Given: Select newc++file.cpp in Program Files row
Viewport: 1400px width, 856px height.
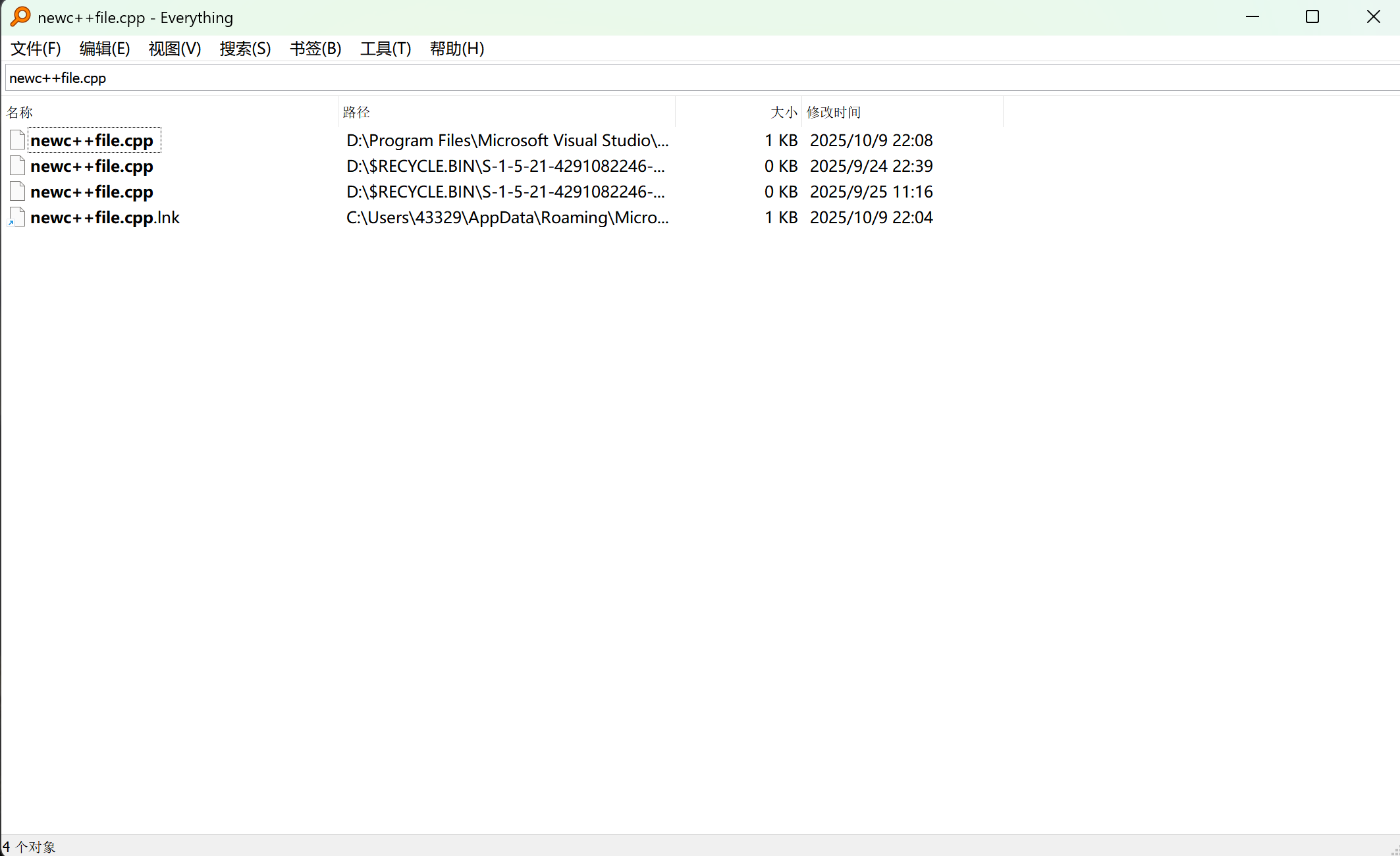Looking at the screenshot, I should (x=92, y=140).
